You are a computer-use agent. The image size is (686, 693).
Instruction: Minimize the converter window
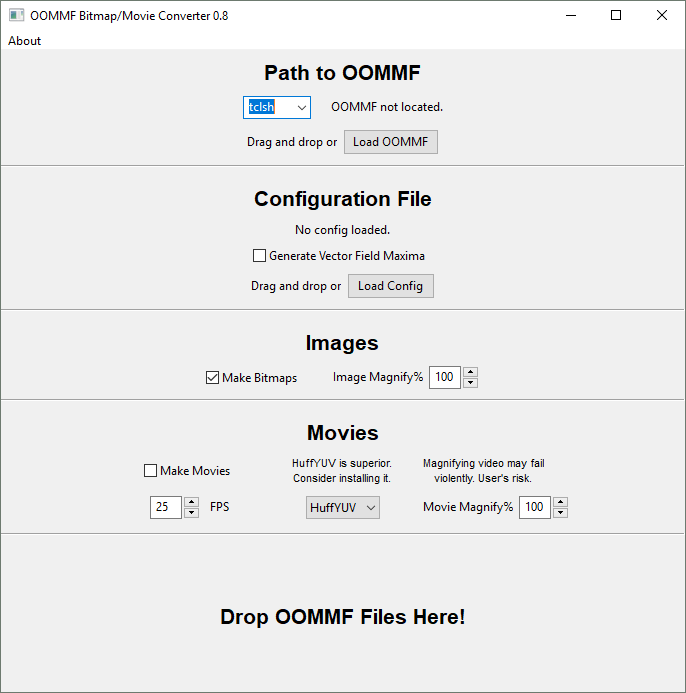(571, 15)
